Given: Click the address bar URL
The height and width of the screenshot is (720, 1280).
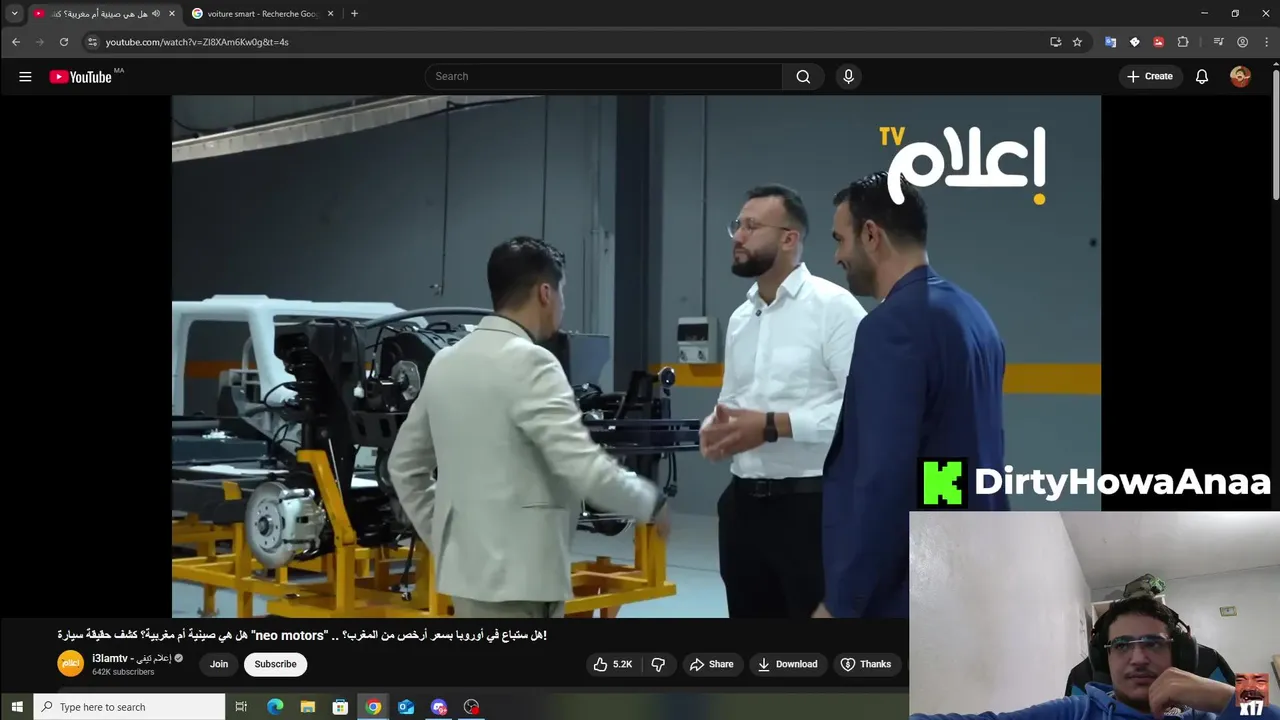Looking at the screenshot, I should point(197,42).
